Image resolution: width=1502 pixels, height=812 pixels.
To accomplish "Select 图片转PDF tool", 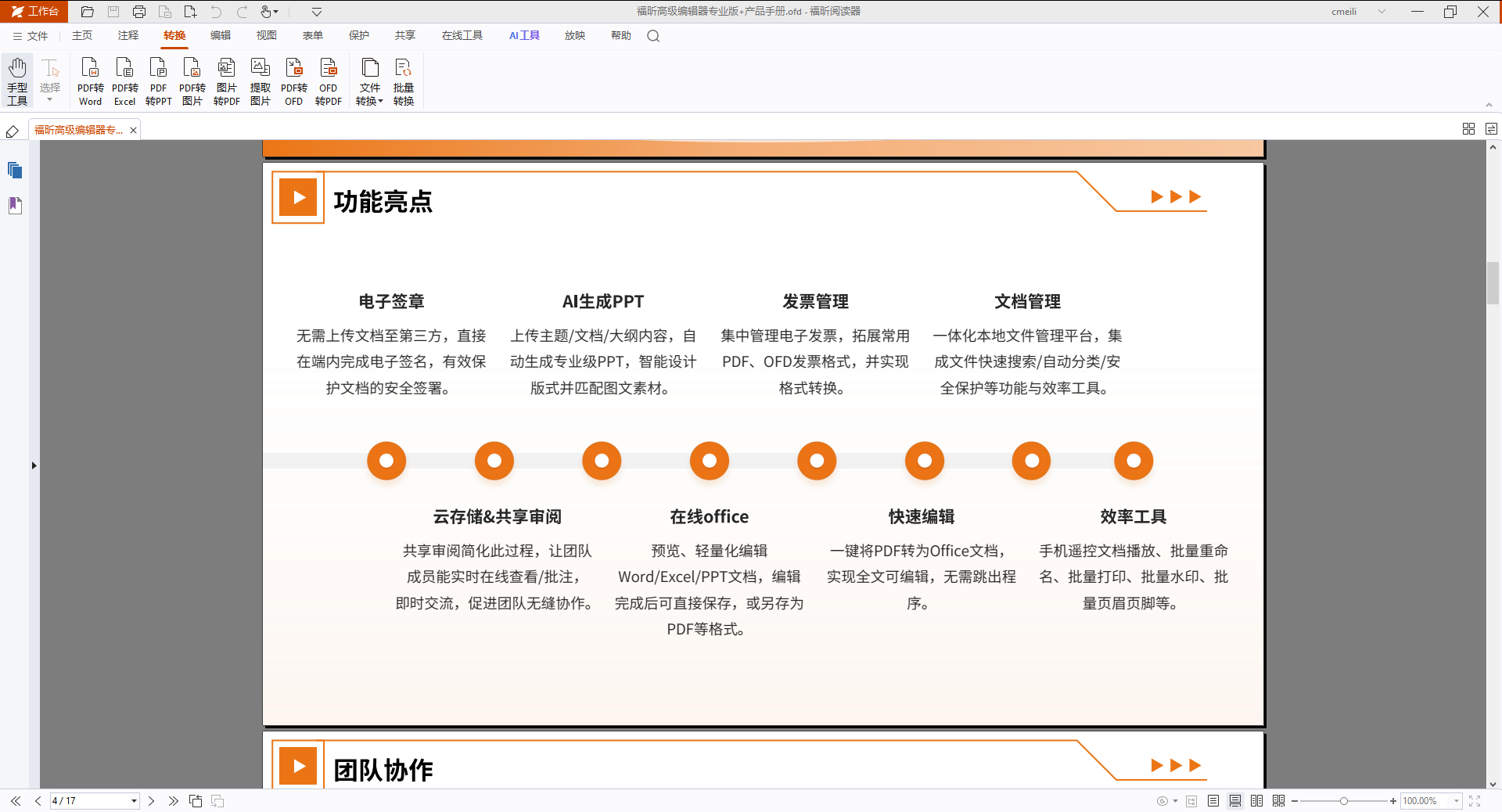I will [227, 81].
